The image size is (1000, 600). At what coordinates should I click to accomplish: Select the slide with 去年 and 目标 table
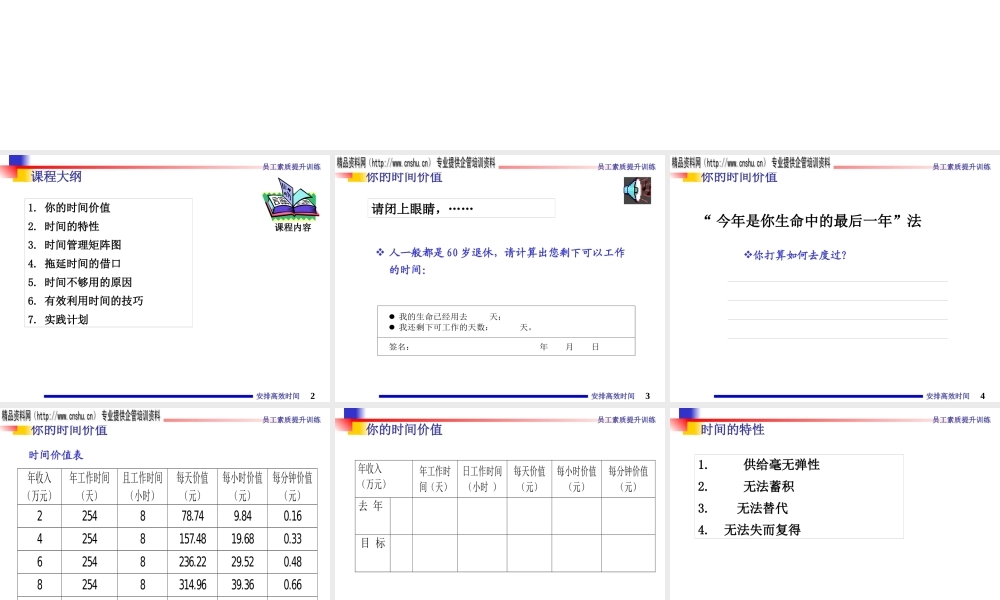tap(500, 504)
